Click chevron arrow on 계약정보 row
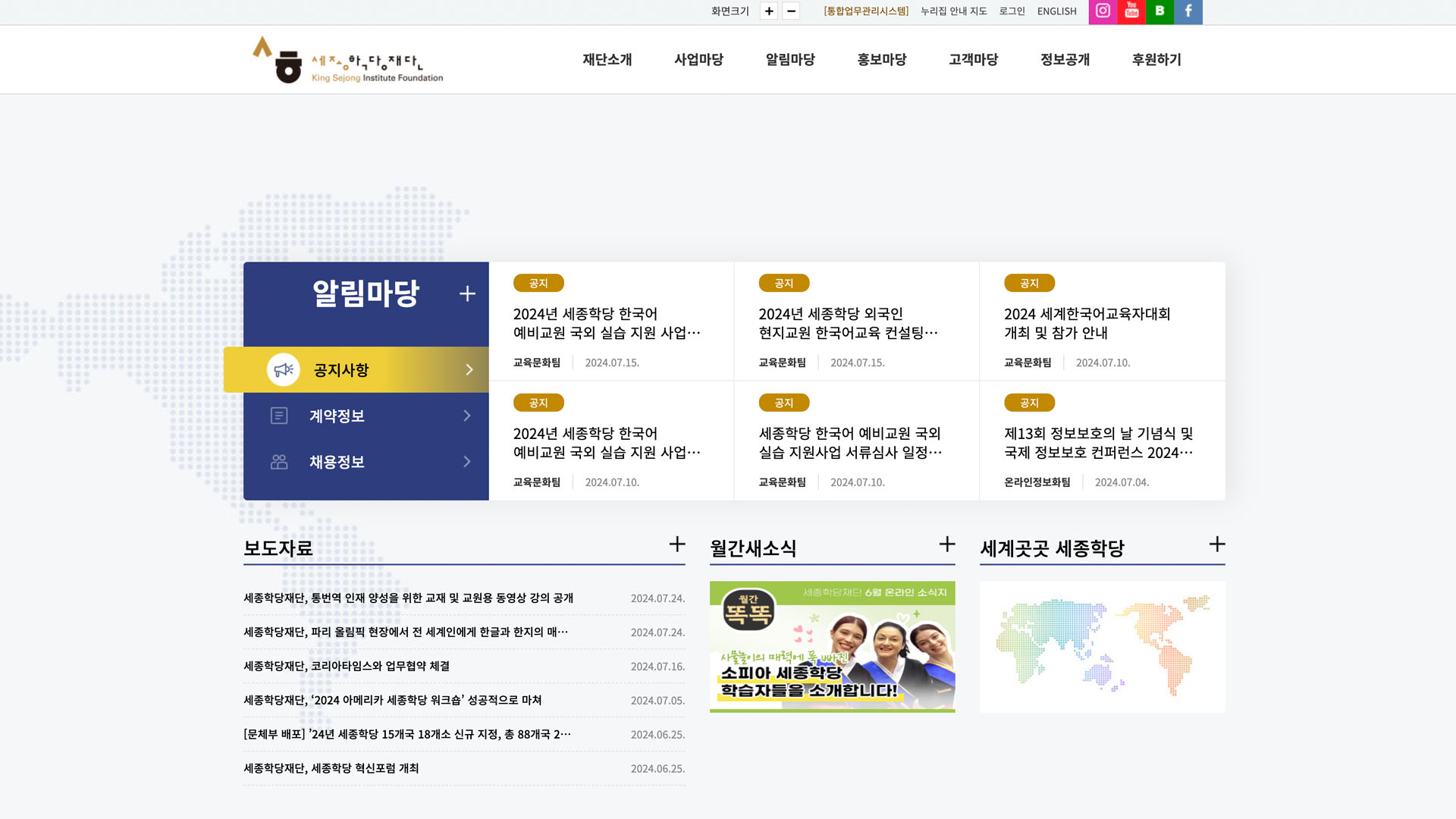Image resolution: width=1456 pixels, height=819 pixels. point(467,416)
